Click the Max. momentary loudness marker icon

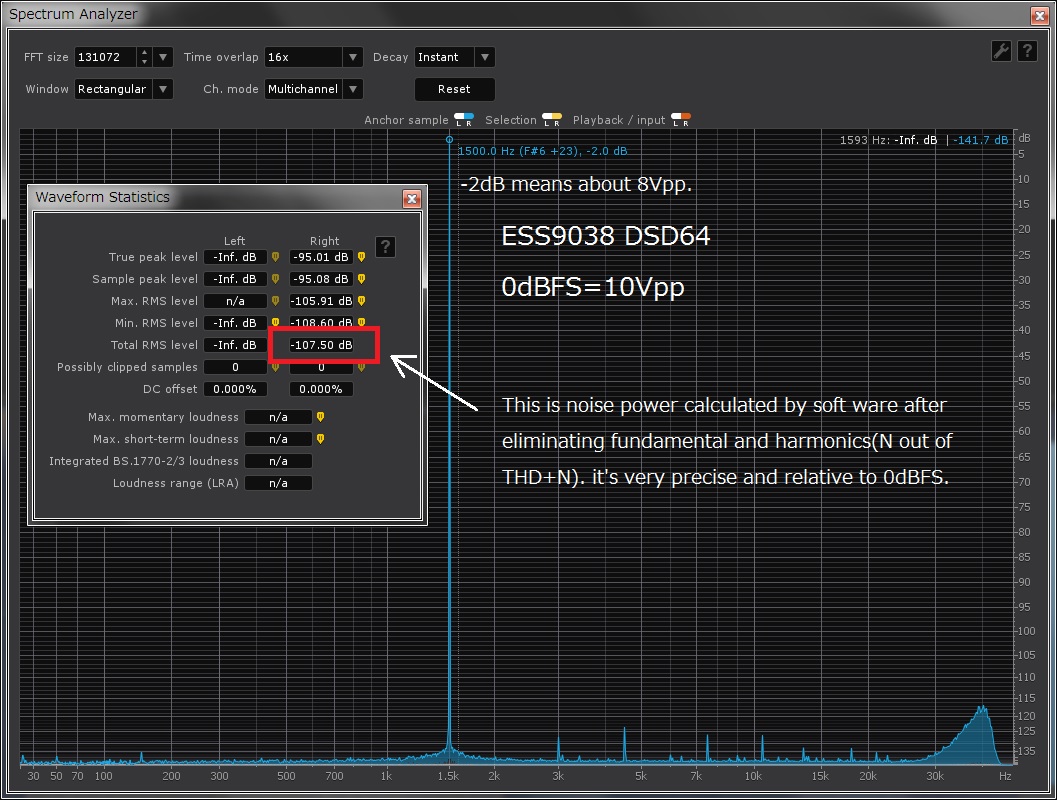click(320, 417)
